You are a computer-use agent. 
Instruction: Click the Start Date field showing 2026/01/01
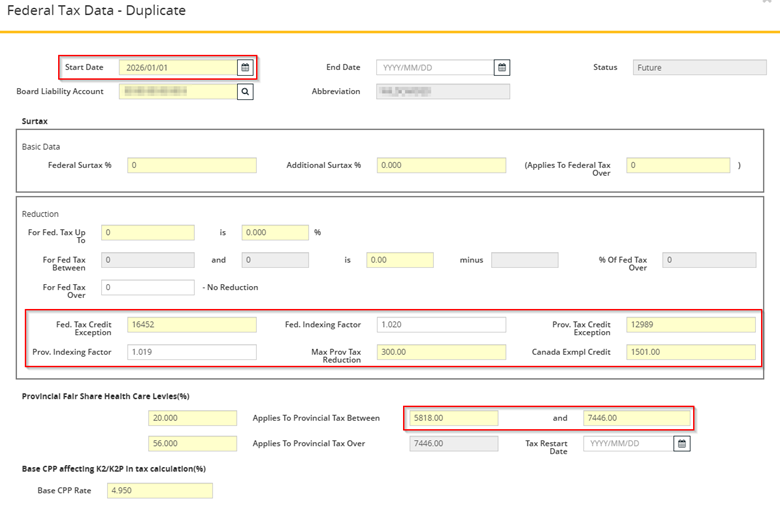(178, 68)
